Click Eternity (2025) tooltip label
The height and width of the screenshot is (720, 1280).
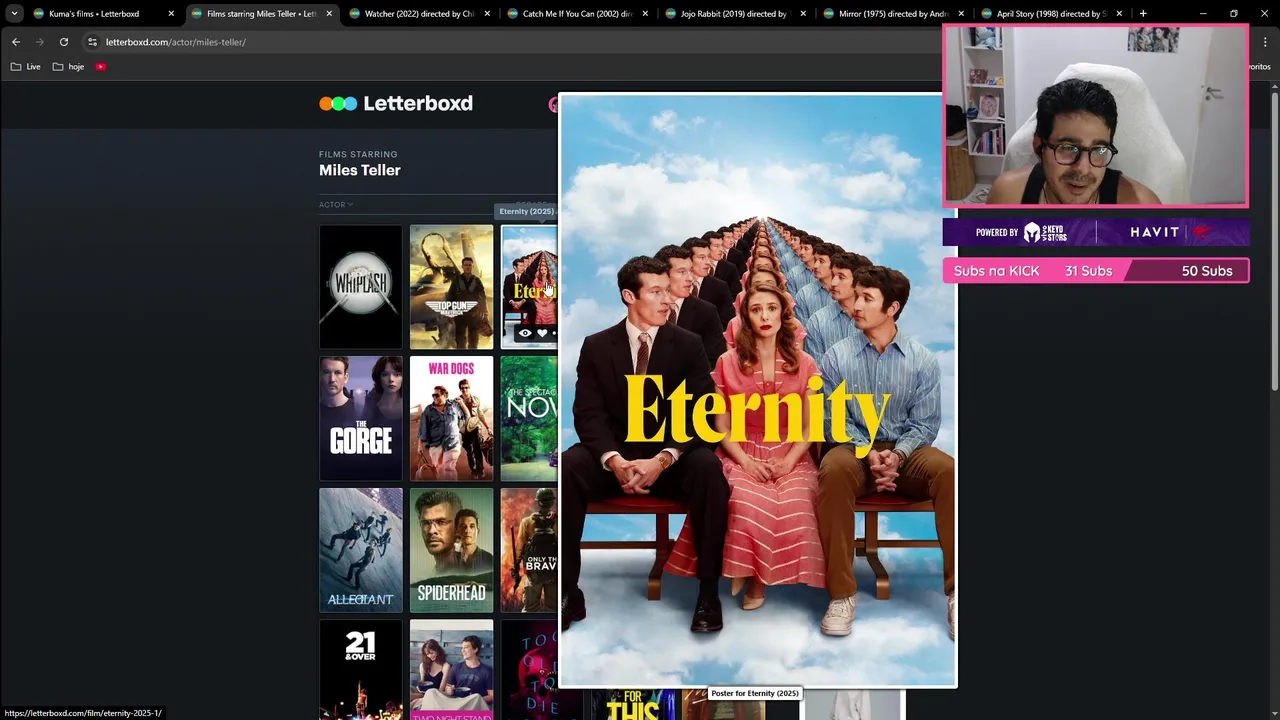pyautogui.click(x=526, y=211)
